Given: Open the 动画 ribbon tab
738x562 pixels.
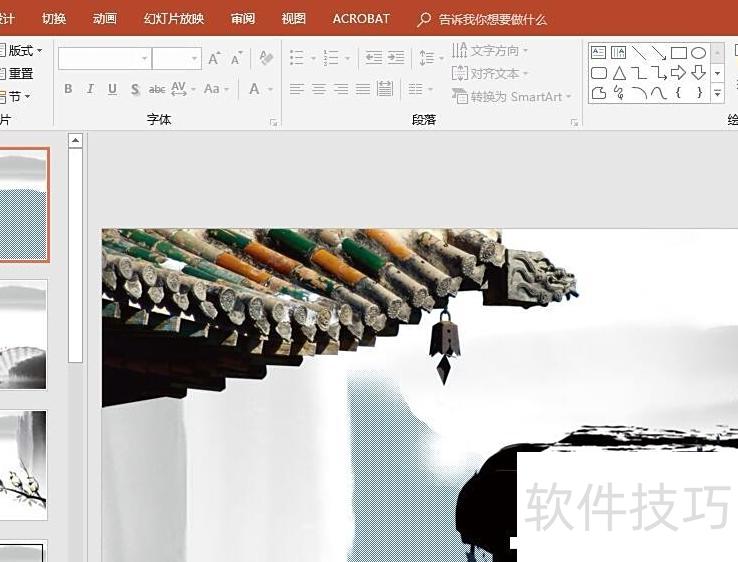Looking at the screenshot, I should tap(104, 19).
